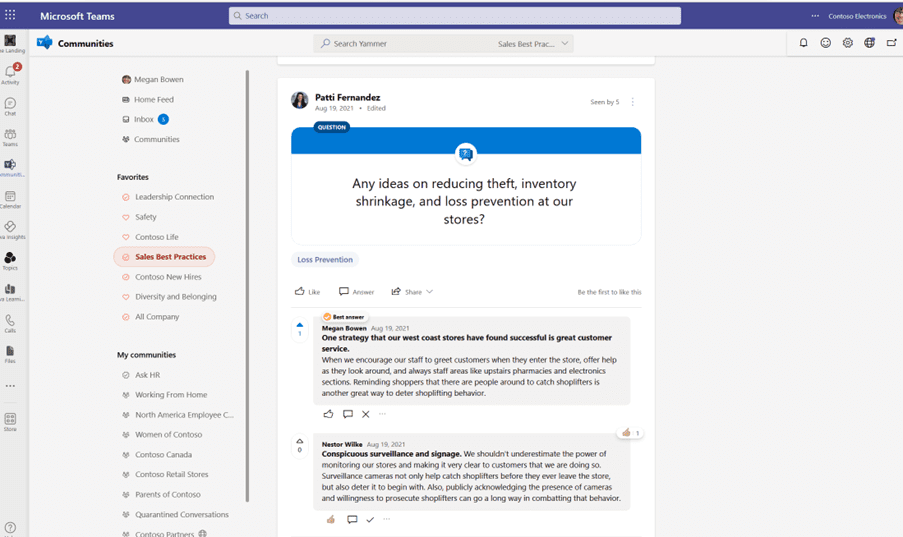
Task: Open the Yammer settings gear icon
Action: [x=847, y=43]
